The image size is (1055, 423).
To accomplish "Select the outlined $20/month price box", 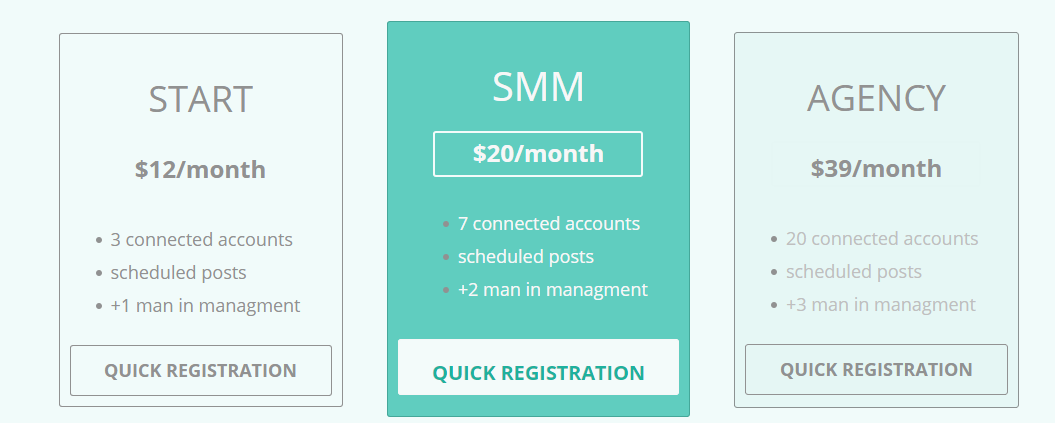I will point(538,154).
